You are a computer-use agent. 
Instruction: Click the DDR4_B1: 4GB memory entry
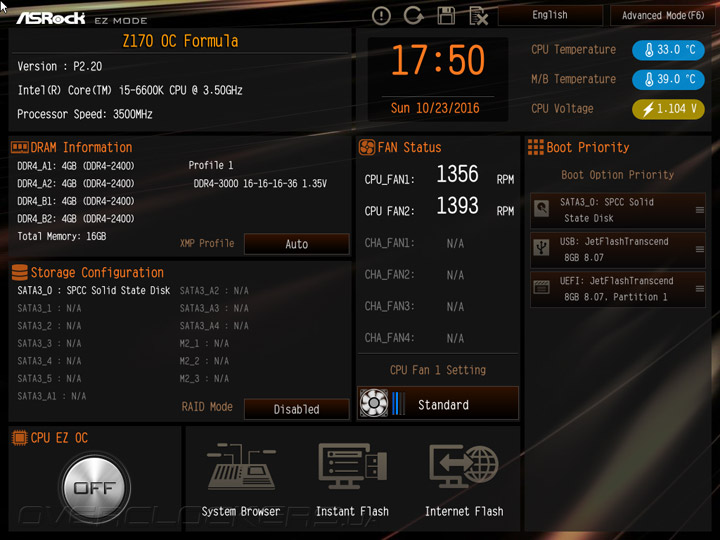[76, 201]
